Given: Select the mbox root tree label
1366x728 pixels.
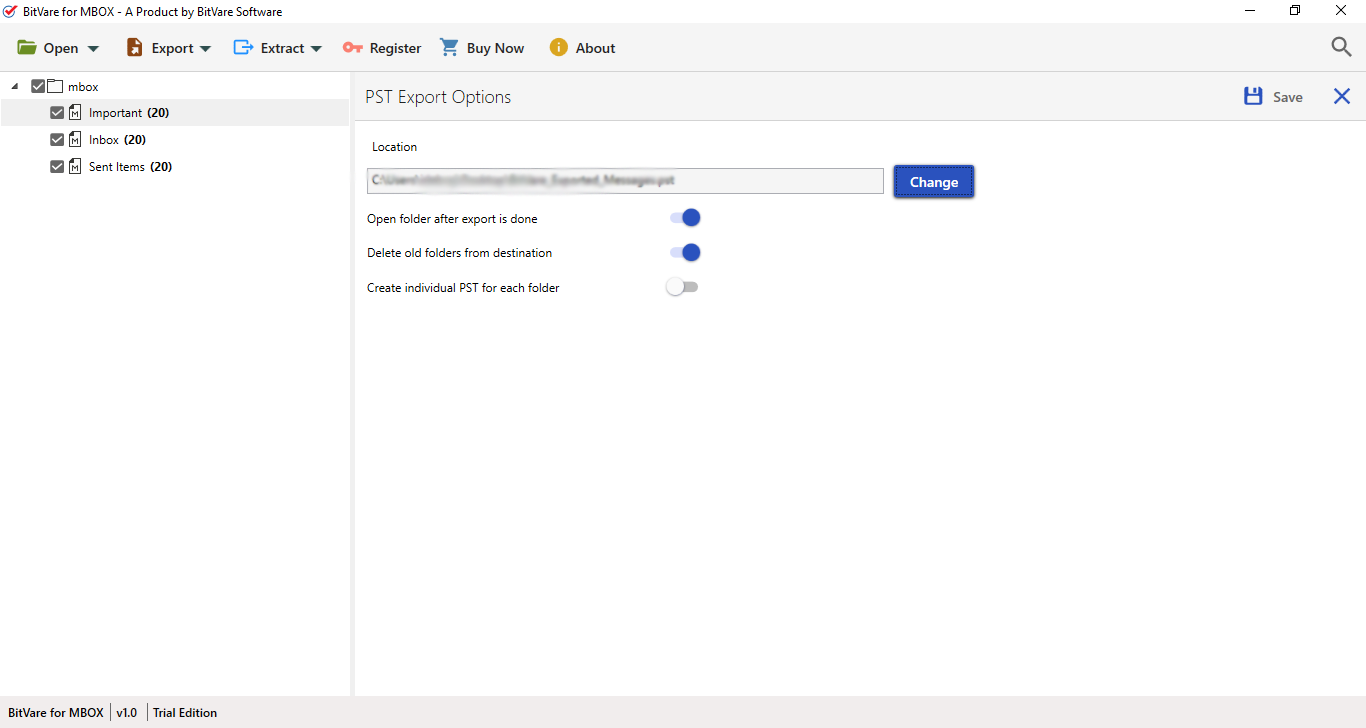Looking at the screenshot, I should (83, 87).
